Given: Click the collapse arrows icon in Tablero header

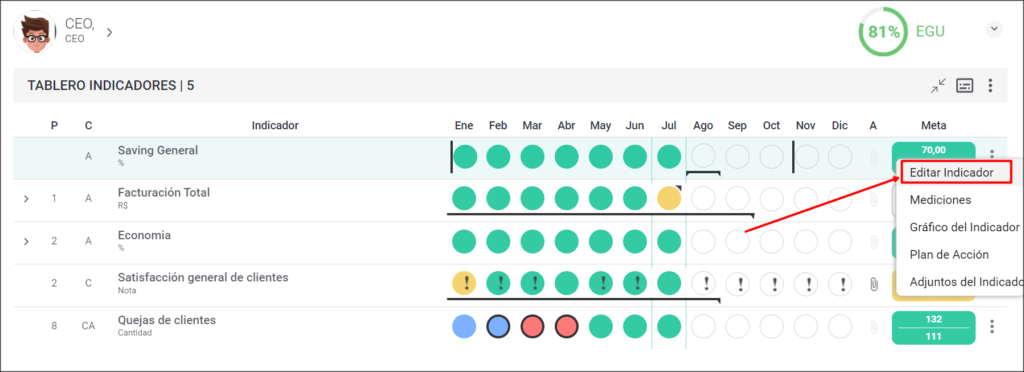Looking at the screenshot, I should pos(938,85).
